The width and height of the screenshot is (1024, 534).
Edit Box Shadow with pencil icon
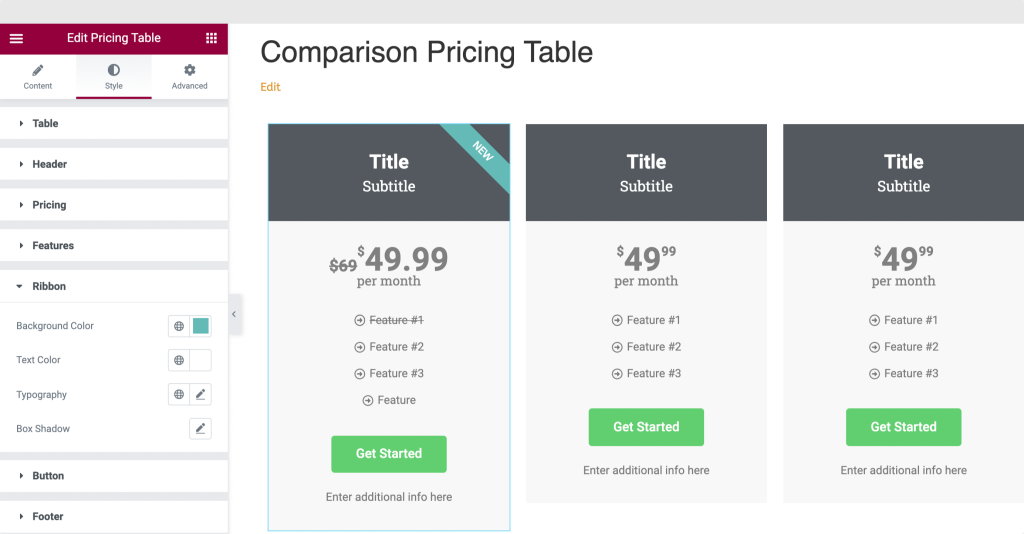tap(200, 429)
